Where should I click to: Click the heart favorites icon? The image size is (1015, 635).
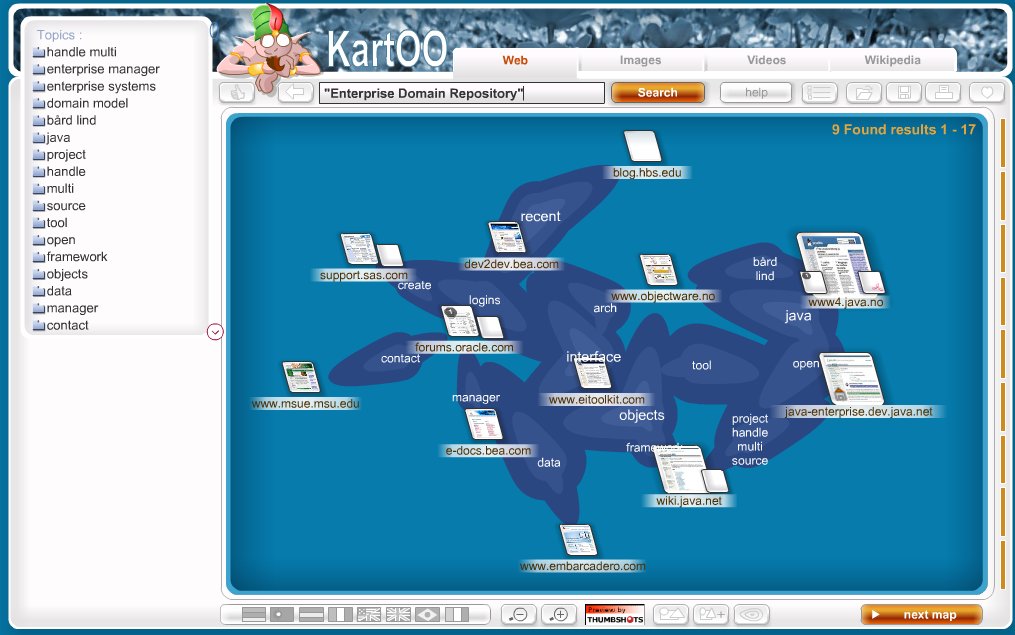point(986,93)
